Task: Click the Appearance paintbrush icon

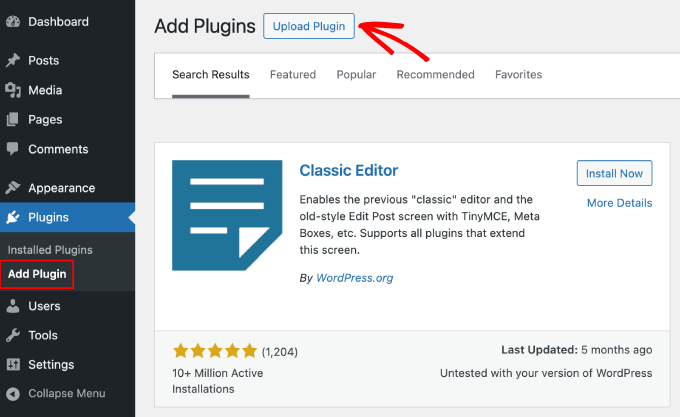Action: (x=13, y=188)
